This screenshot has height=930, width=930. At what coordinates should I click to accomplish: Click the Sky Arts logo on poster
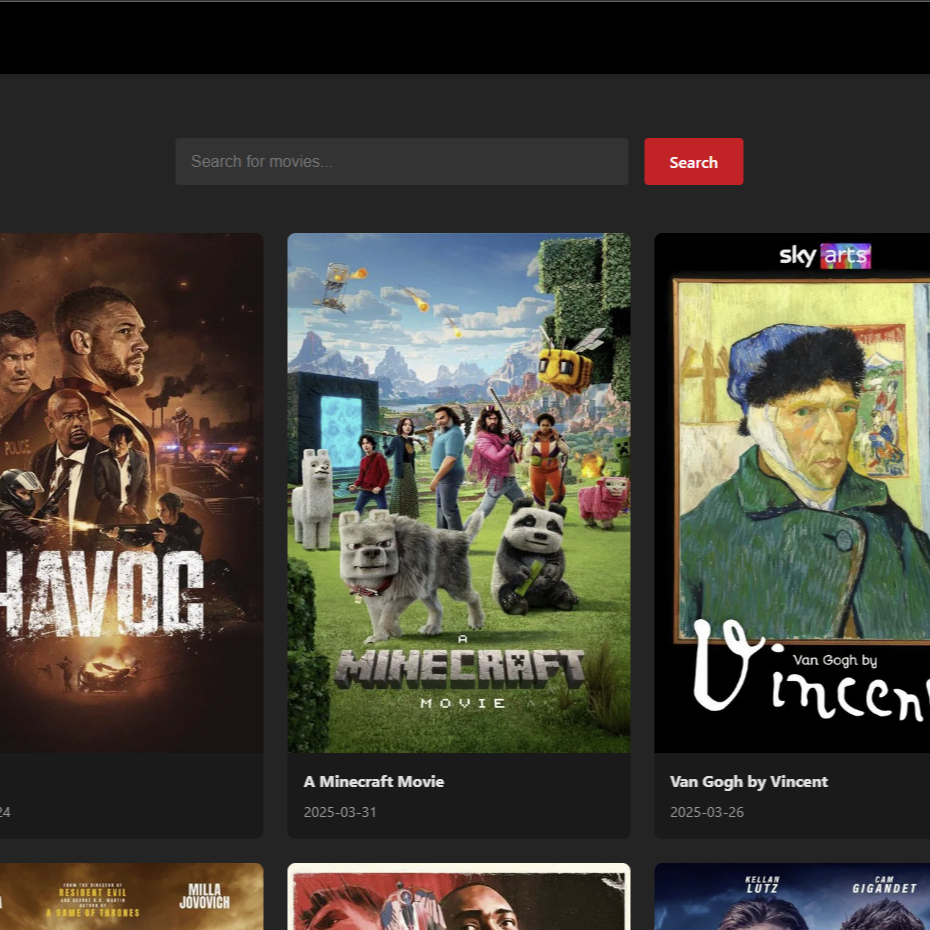pos(824,256)
